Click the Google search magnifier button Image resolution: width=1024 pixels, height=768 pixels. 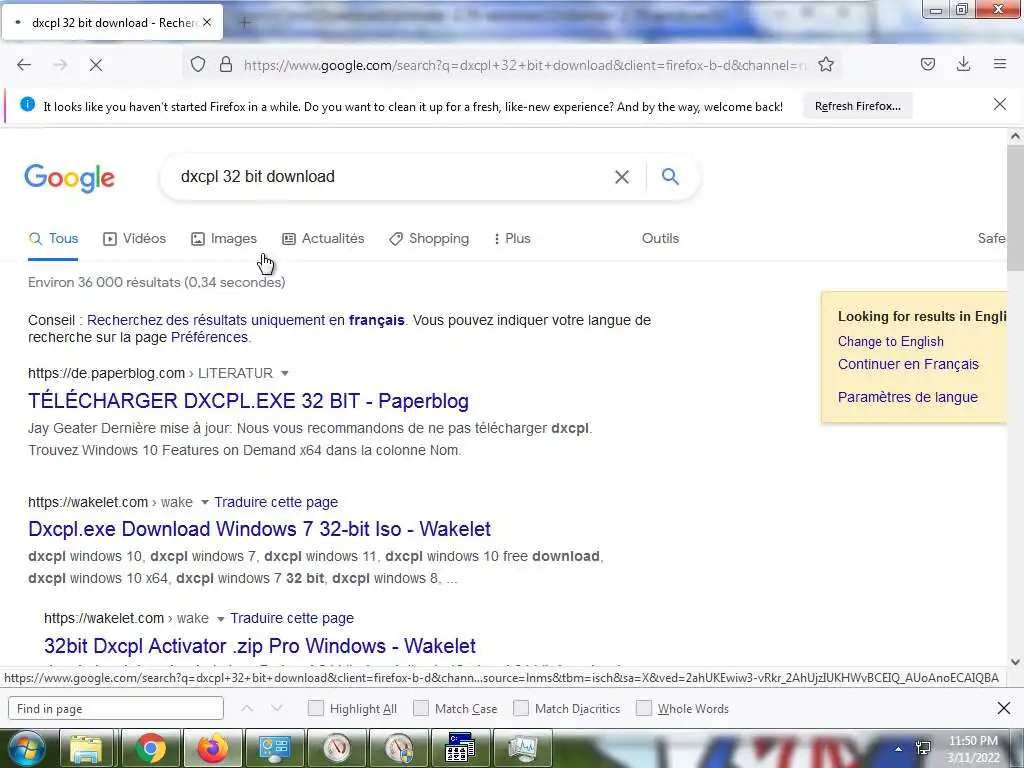(670, 176)
